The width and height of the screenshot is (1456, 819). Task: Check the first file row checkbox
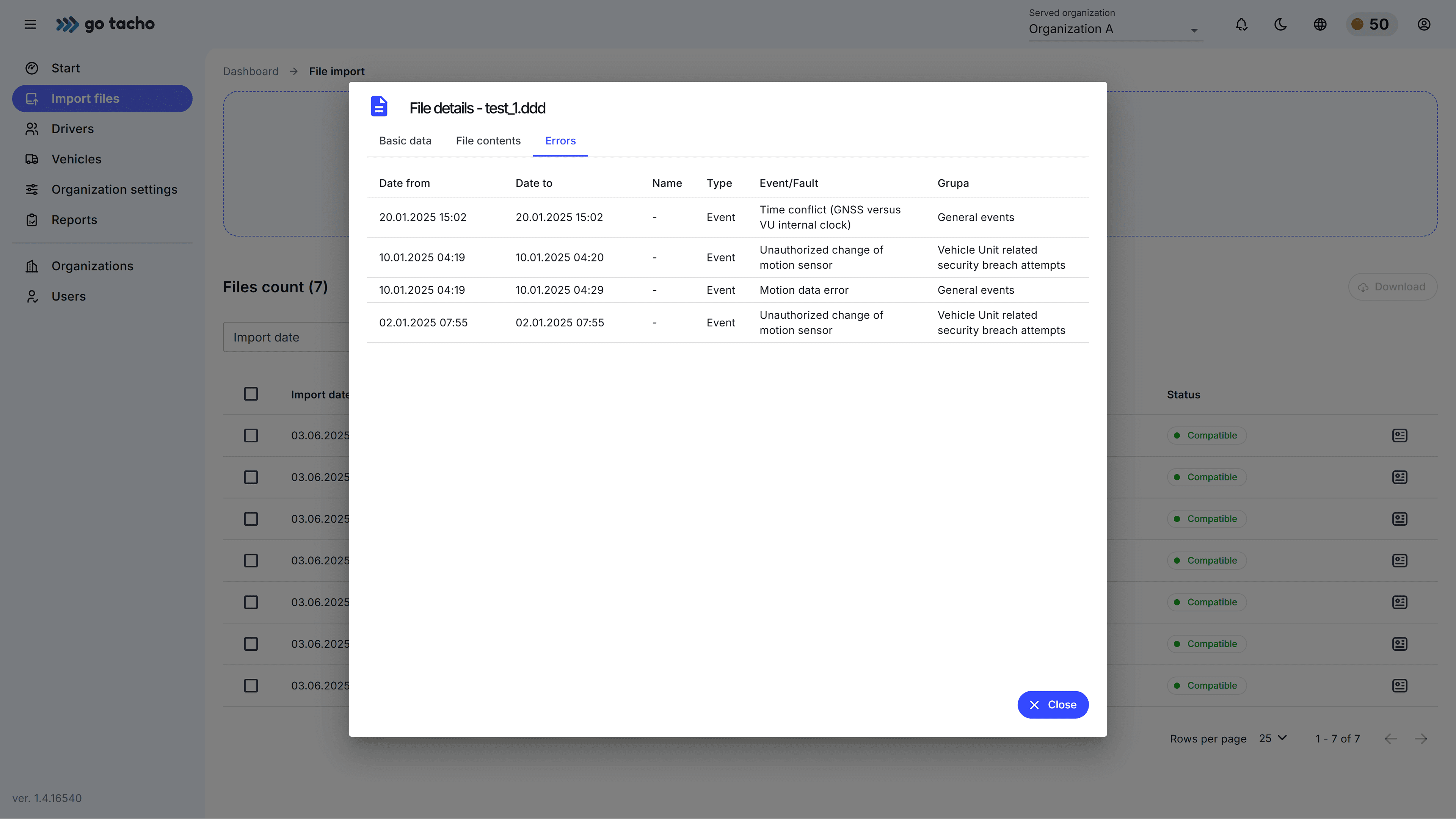pyautogui.click(x=251, y=435)
